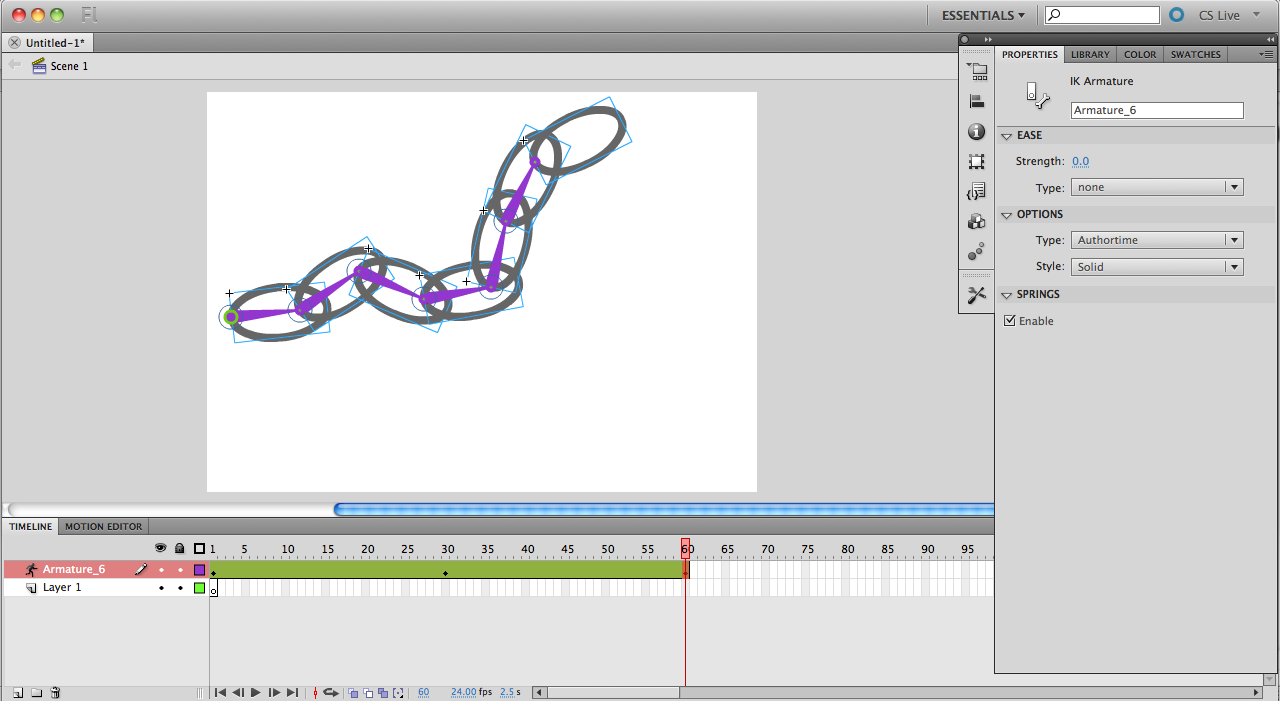This screenshot has height=701, width=1280.
Task: Open the Transform panel
Action: point(976,161)
